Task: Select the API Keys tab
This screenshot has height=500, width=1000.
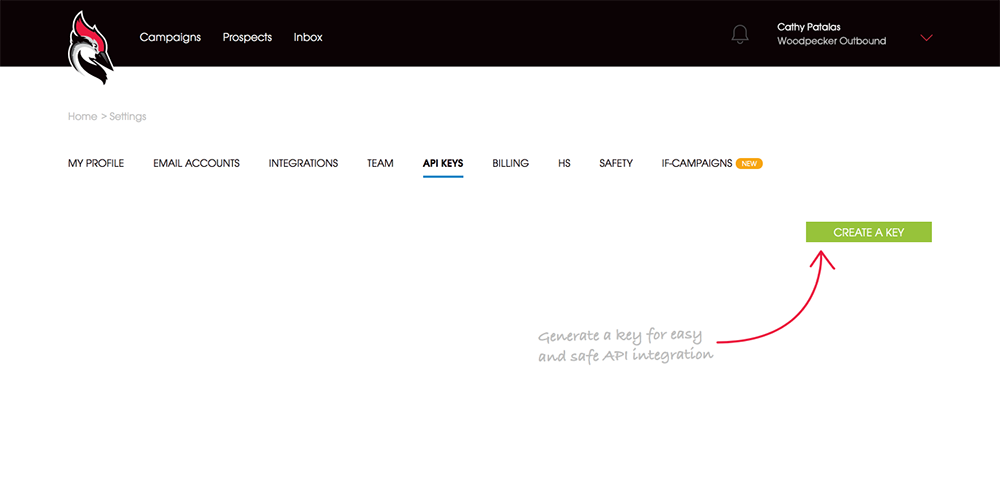Action: coord(443,163)
